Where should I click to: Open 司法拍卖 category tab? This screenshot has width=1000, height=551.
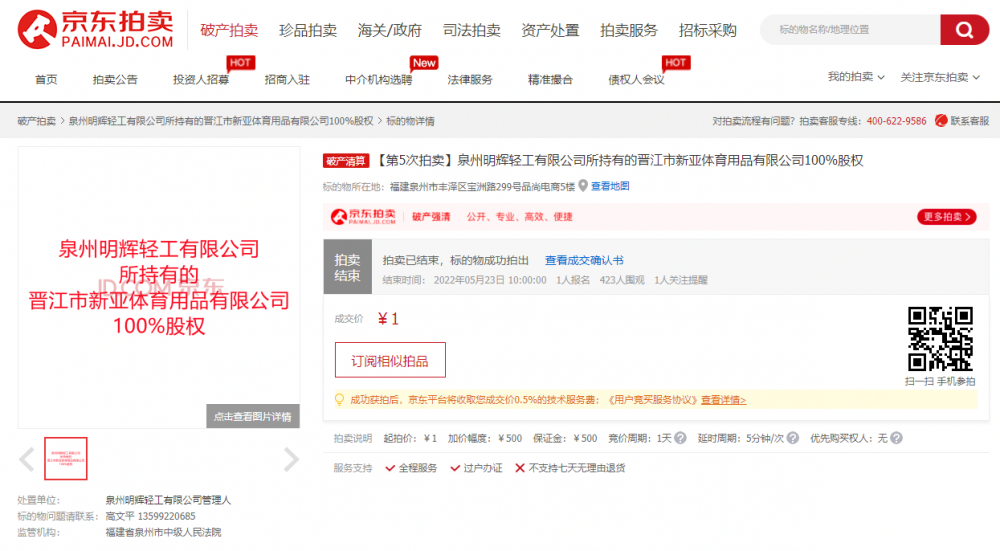point(472,30)
